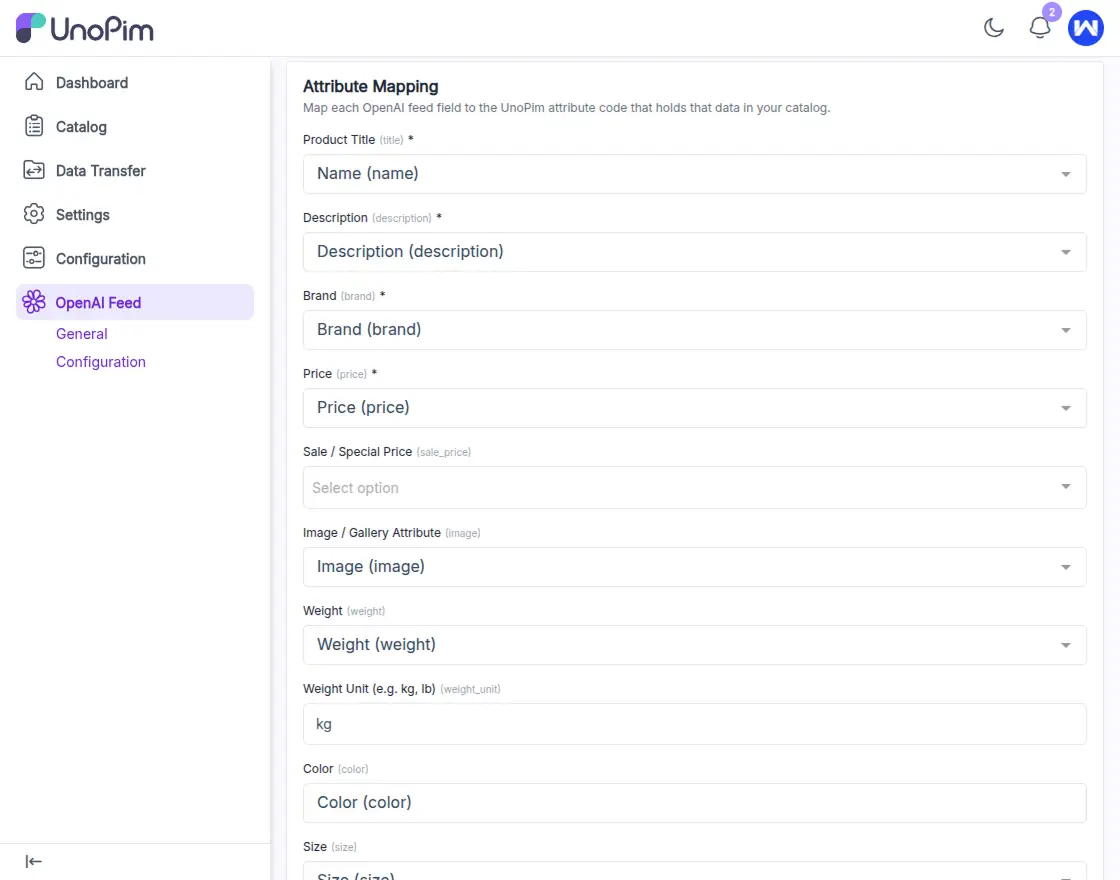Toggle dark mode with the moon icon
This screenshot has height=880, width=1120.
pyautogui.click(x=993, y=28)
